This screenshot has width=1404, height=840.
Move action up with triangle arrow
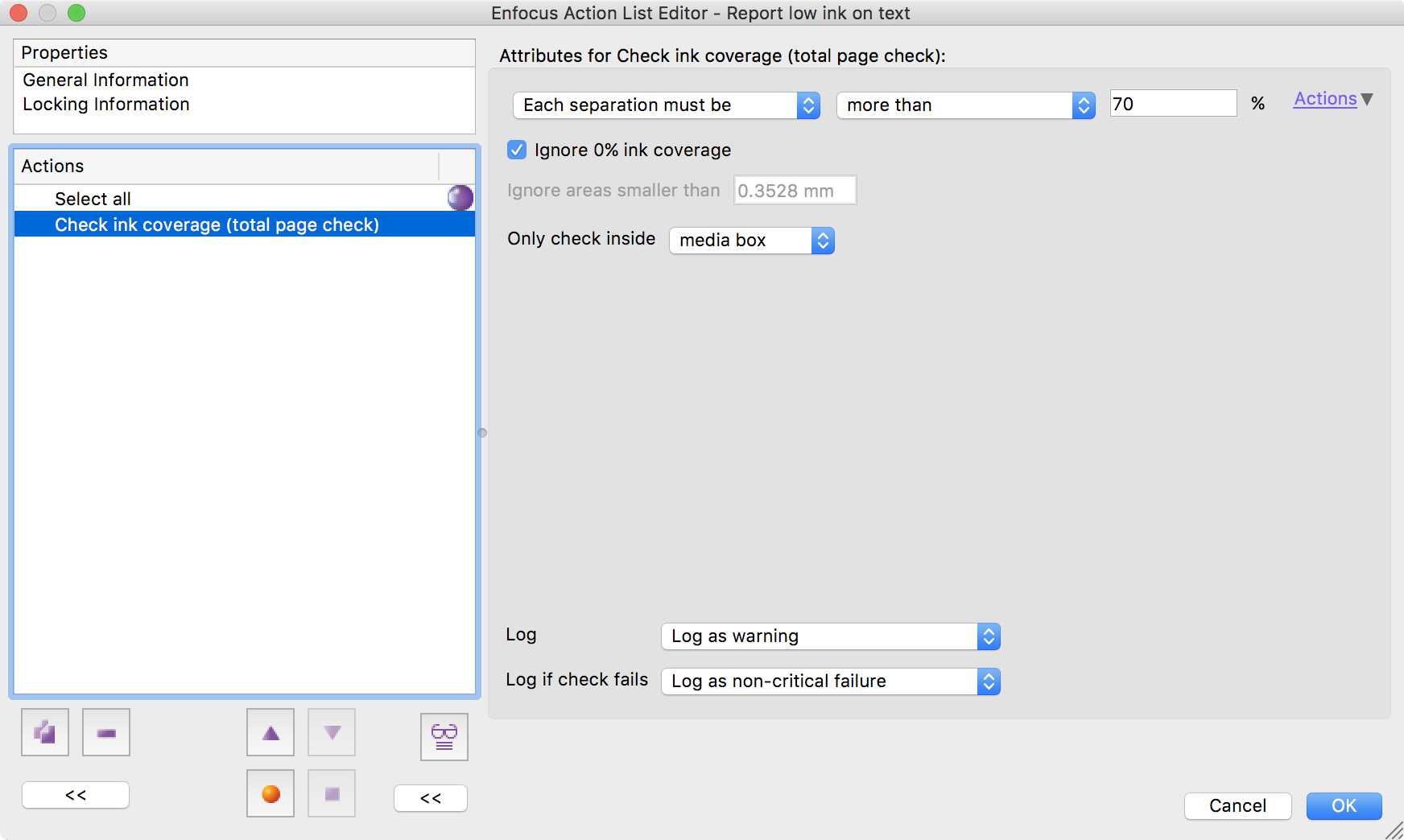pos(270,732)
